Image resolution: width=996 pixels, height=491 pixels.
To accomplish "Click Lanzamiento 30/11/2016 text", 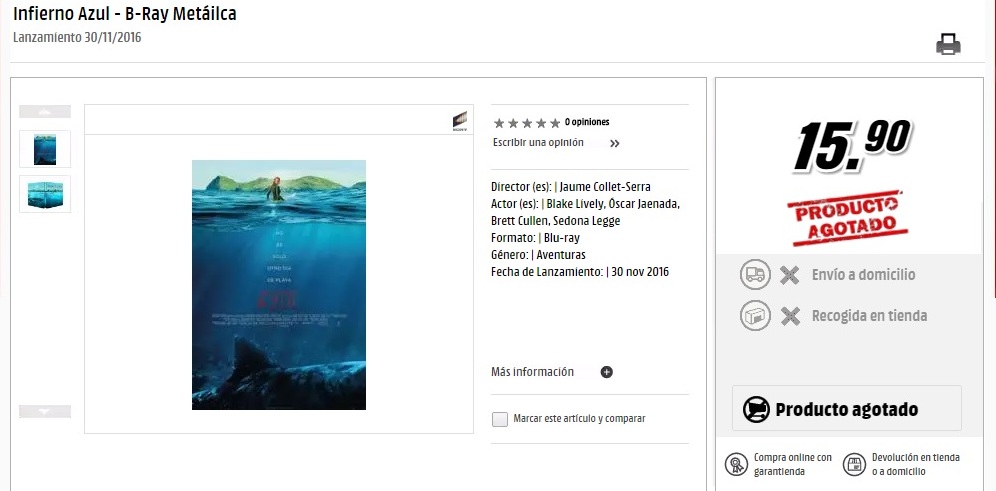I will 77,37.
